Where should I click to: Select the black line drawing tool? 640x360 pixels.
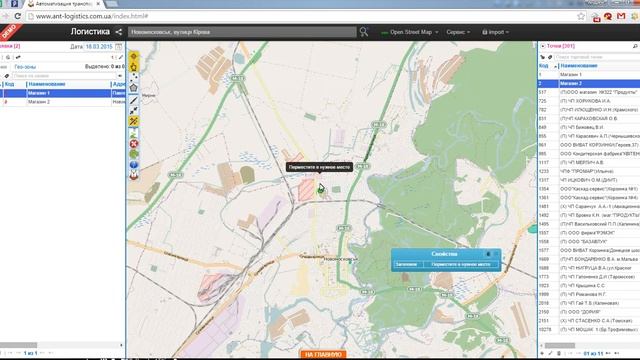click(134, 100)
